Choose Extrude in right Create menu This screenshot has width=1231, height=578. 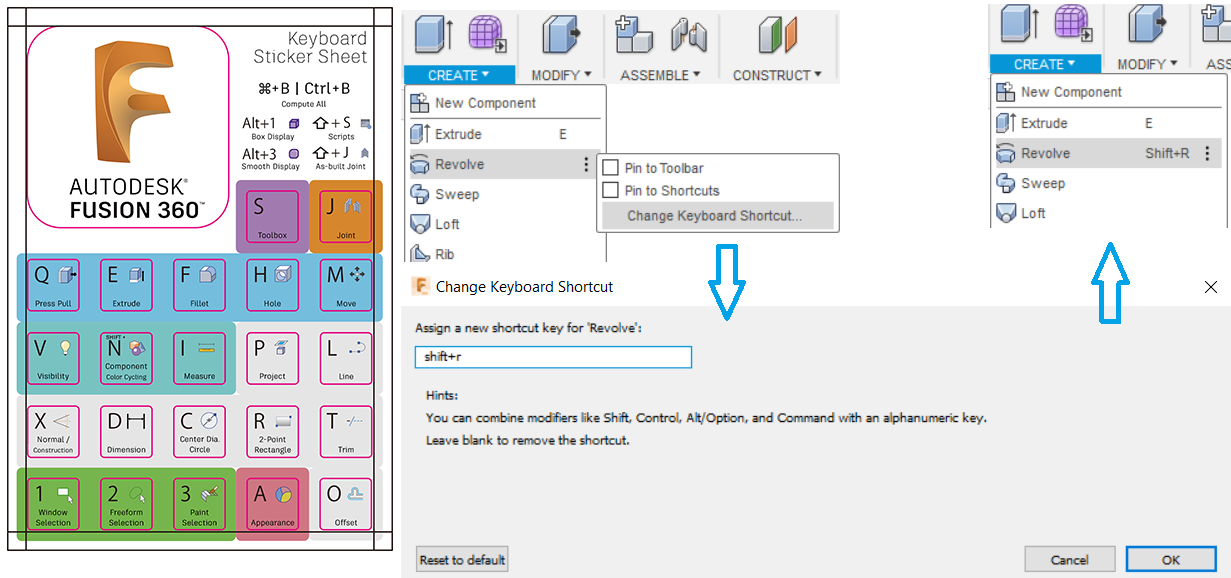click(x=1107, y=123)
